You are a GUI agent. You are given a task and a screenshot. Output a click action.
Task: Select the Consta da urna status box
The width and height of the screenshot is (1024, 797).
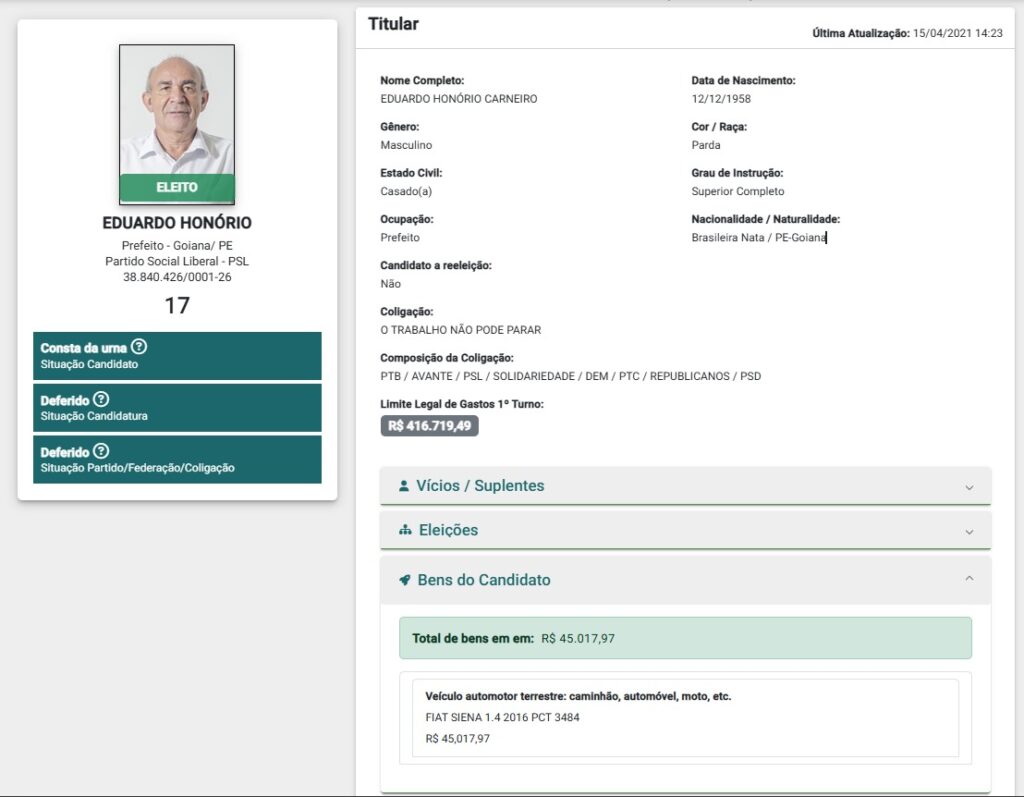pyautogui.click(x=177, y=356)
